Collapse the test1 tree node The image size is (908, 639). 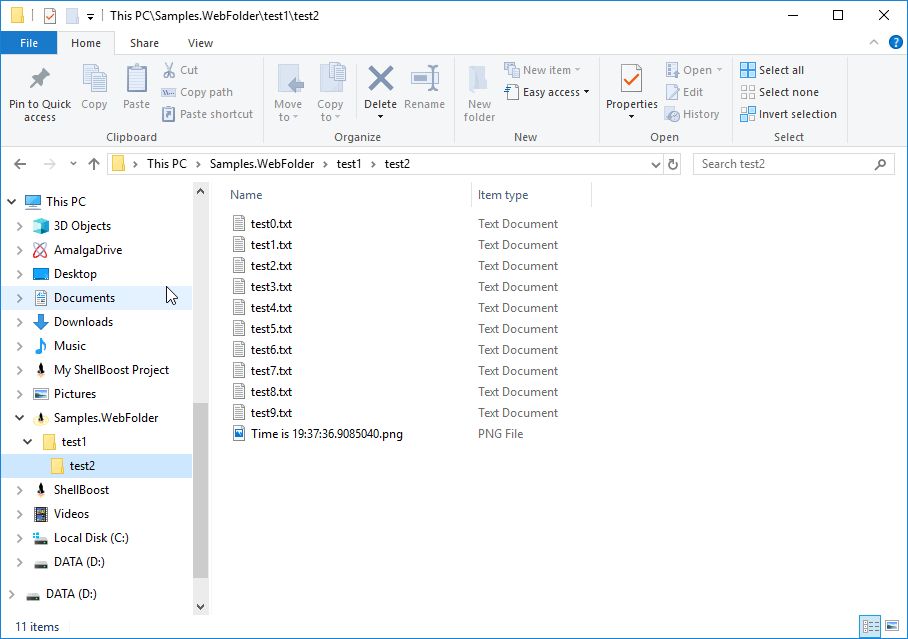coord(27,441)
